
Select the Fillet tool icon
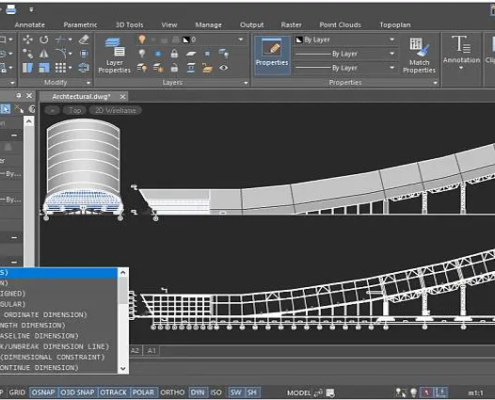coord(60,54)
